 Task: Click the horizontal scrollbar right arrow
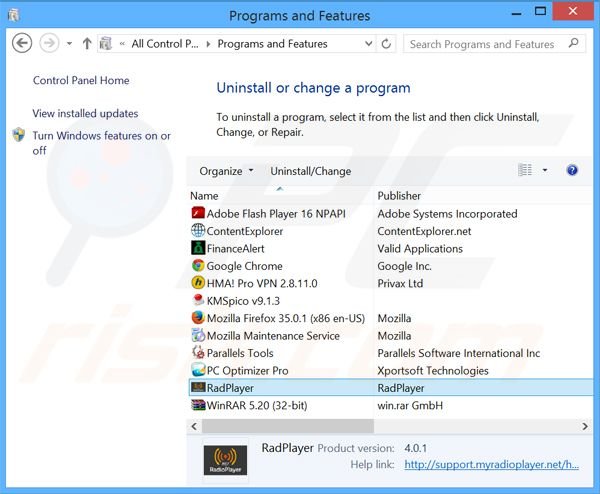point(585,426)
